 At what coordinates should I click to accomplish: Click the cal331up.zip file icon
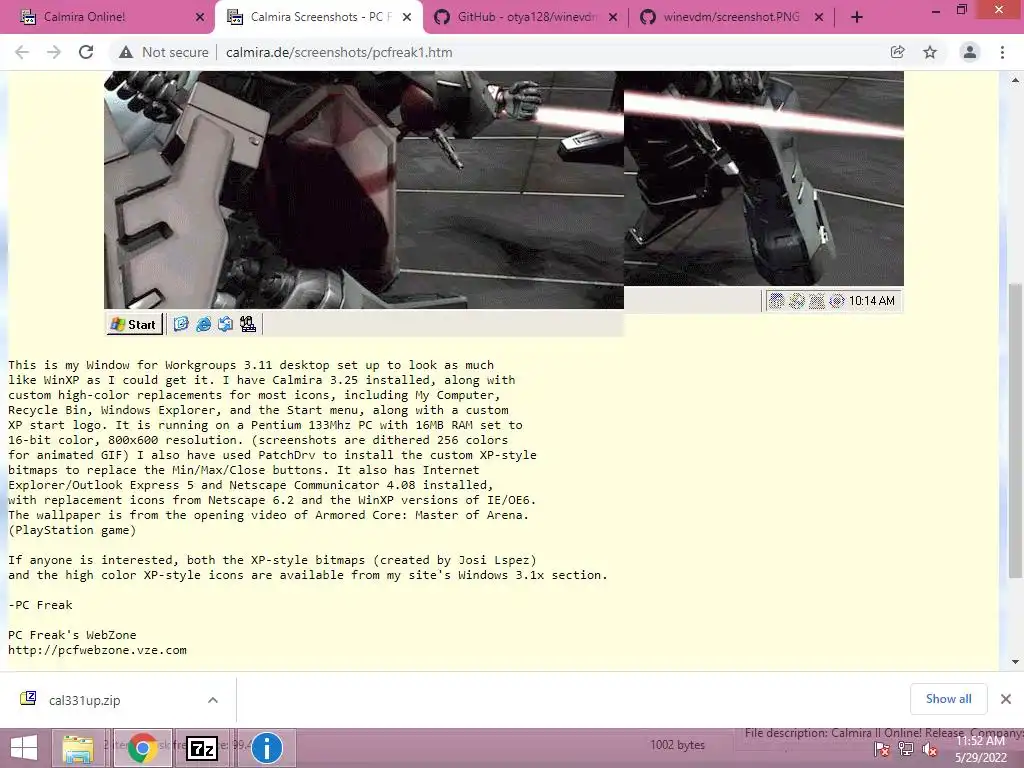tap(28, 699)
